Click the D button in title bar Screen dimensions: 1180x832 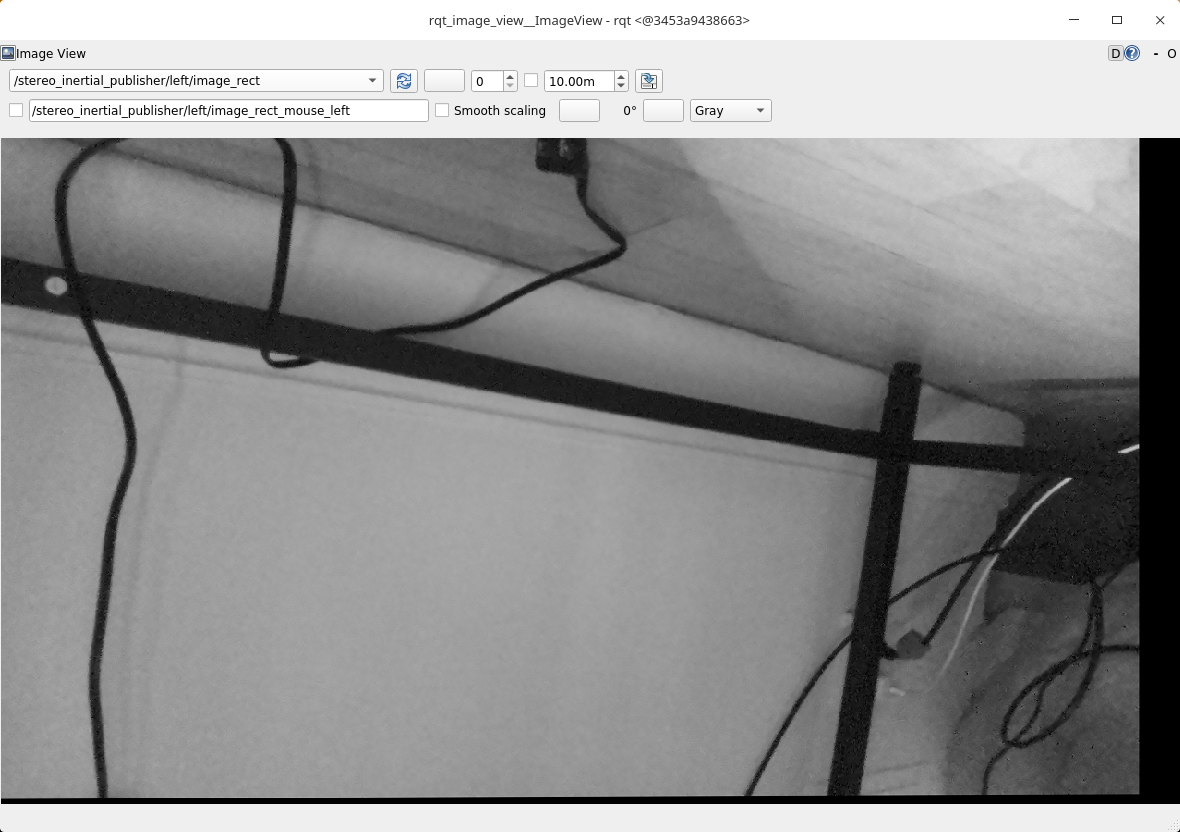point(1115,53)
